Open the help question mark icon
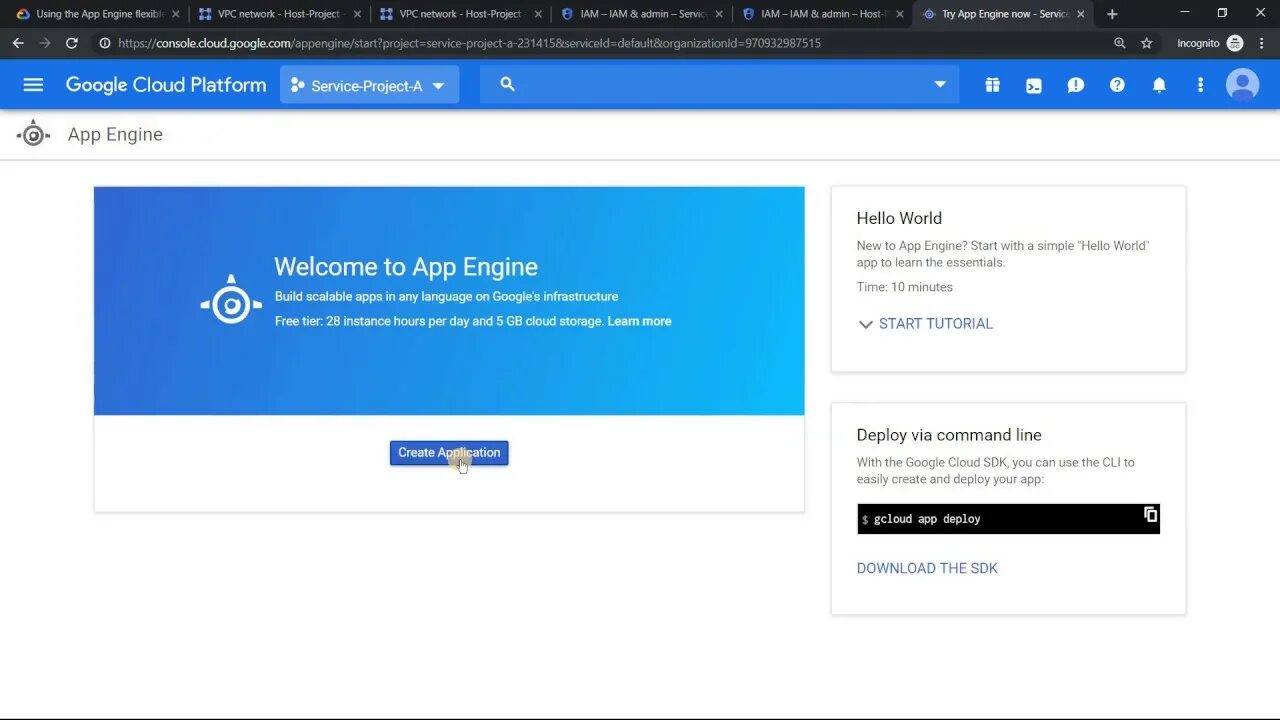Screen dimensions: 1280x720 tap(1117, 85)
